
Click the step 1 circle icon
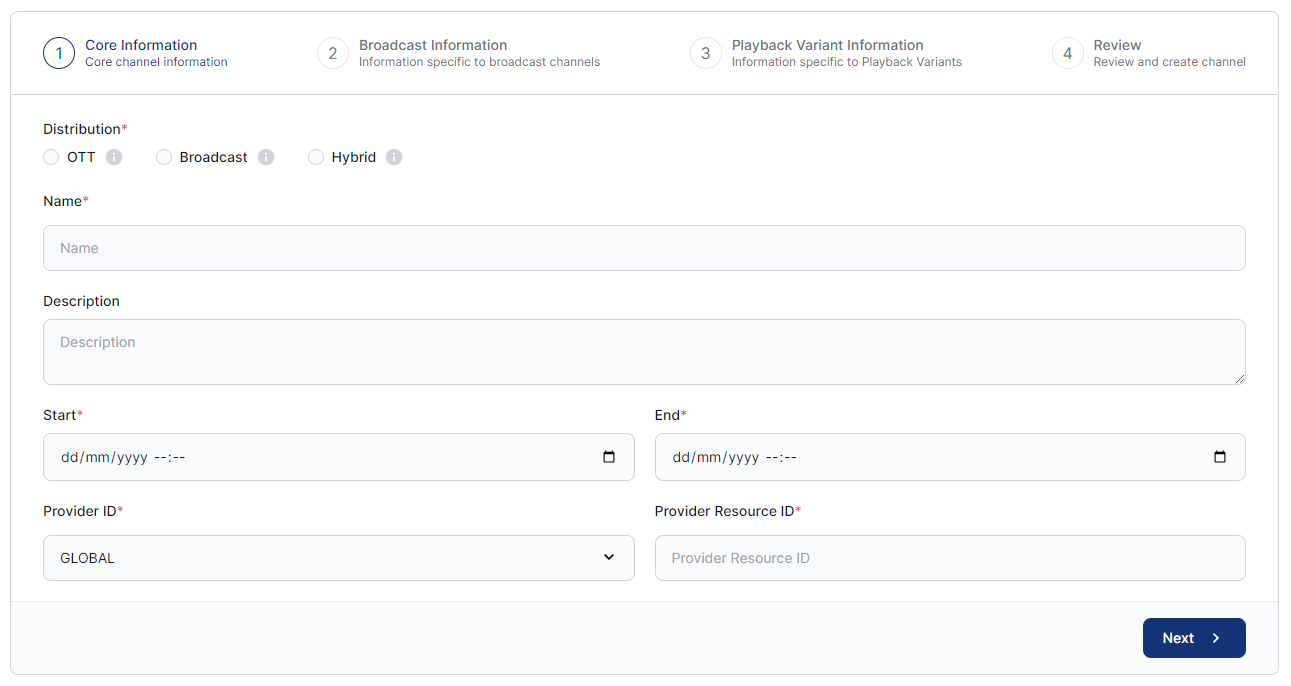pos(59,53)
